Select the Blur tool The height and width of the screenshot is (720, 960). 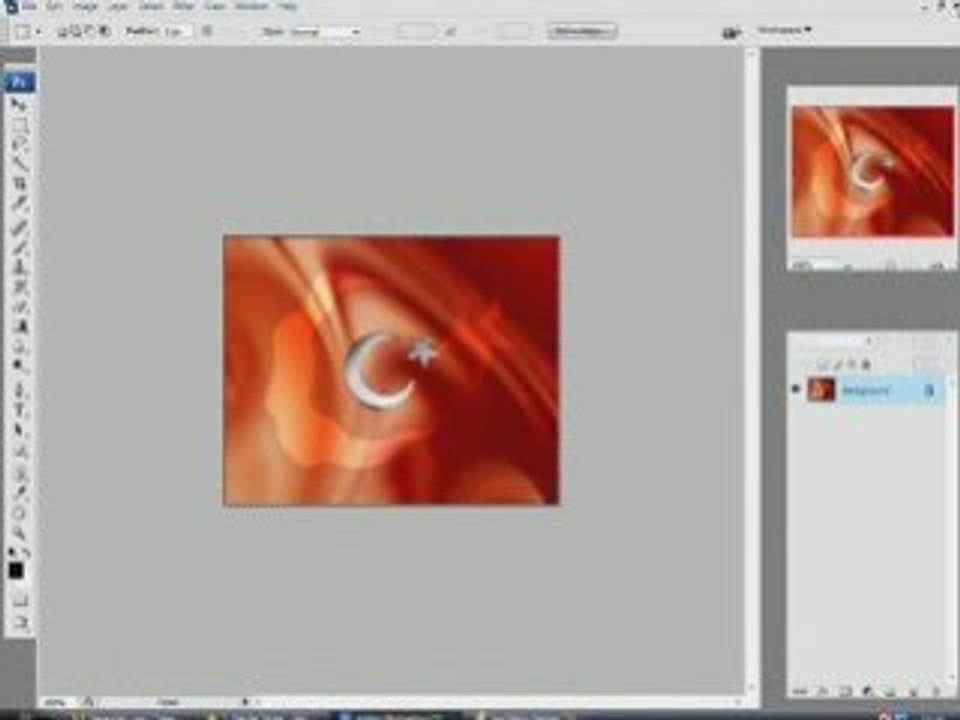[19, 346]
